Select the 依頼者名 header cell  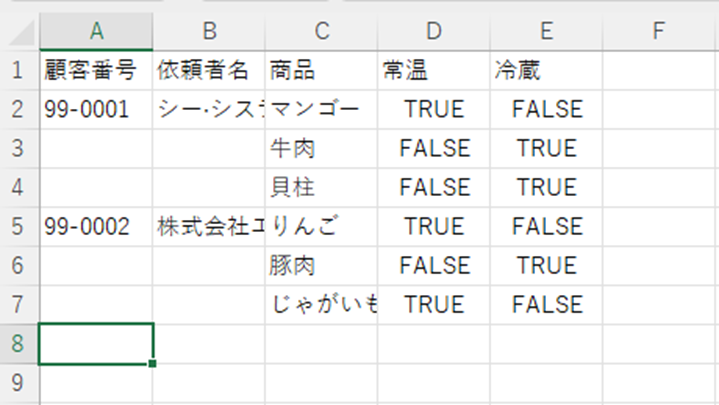[209, 70]
